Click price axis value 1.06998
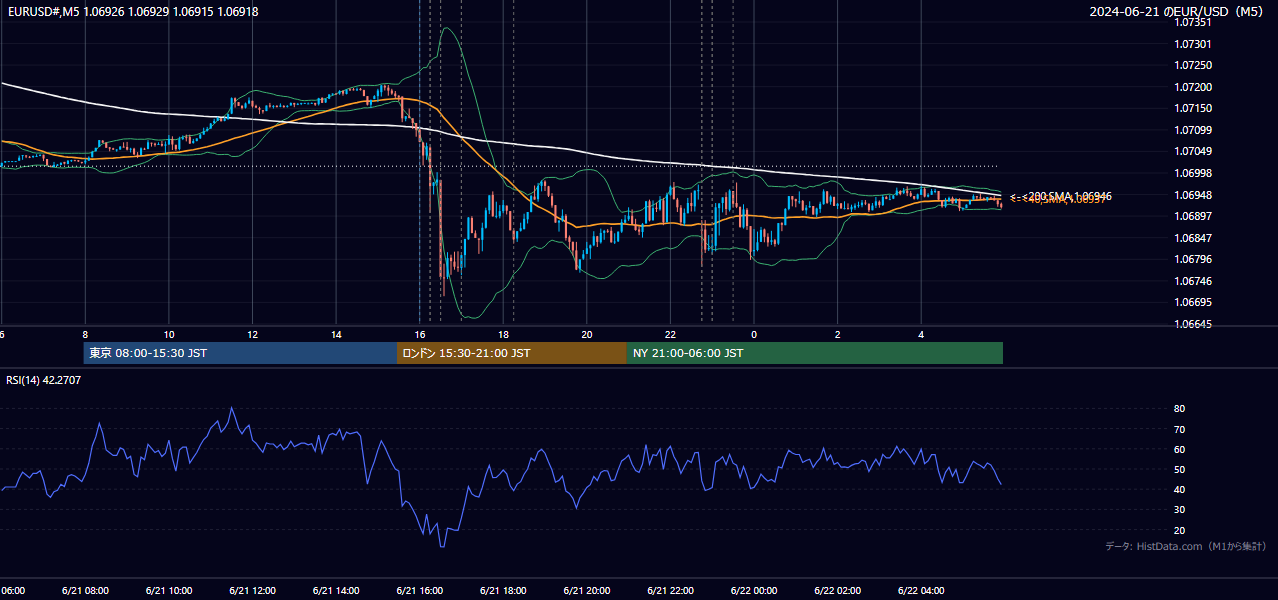Screen dimensions: 1278x600 pyautogui.click(x=1193, y=173)
